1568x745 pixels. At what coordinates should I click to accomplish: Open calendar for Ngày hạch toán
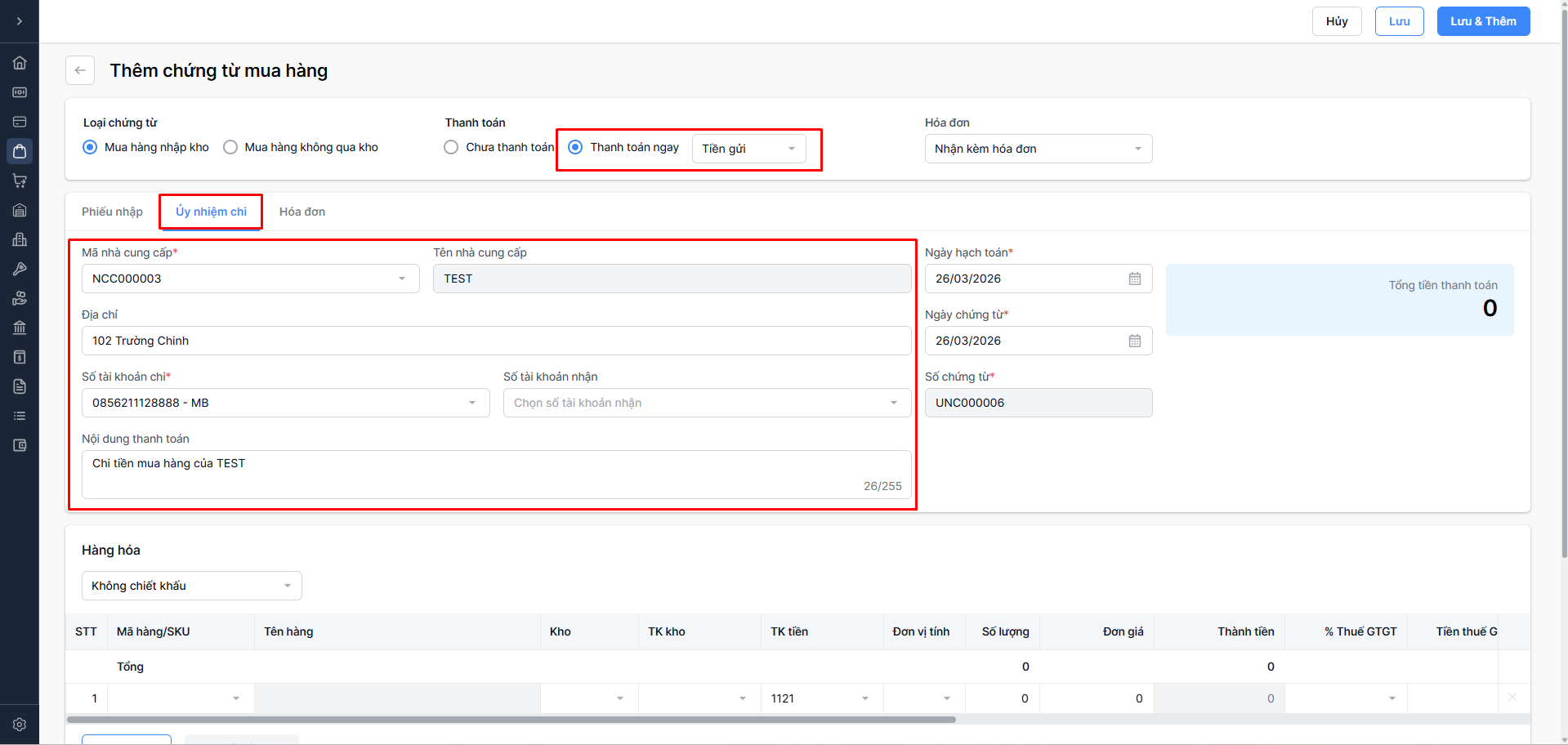click(x=1135, y=279)
